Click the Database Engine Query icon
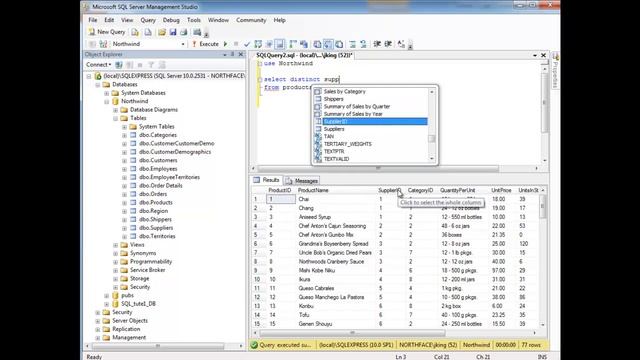640x360 pixels. 135,32
